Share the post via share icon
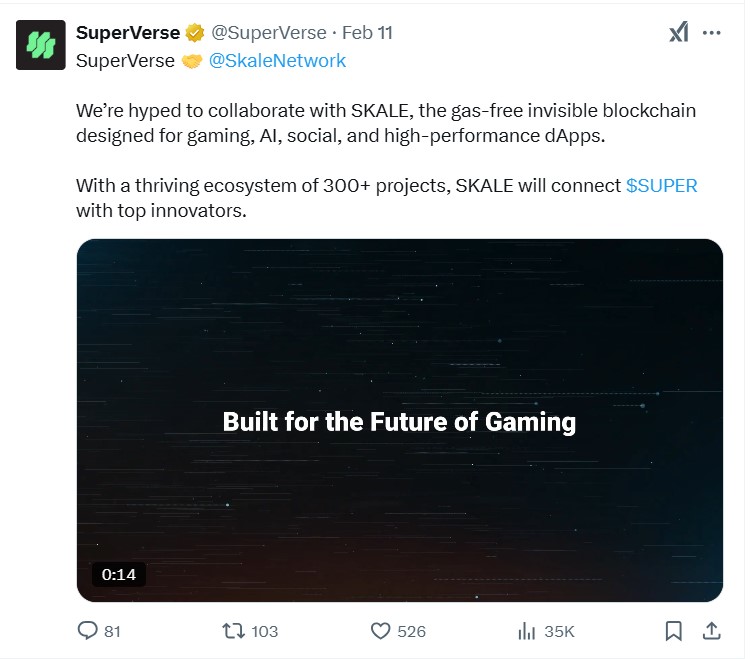Screen dimensions: 750x659 coord(712,631)
